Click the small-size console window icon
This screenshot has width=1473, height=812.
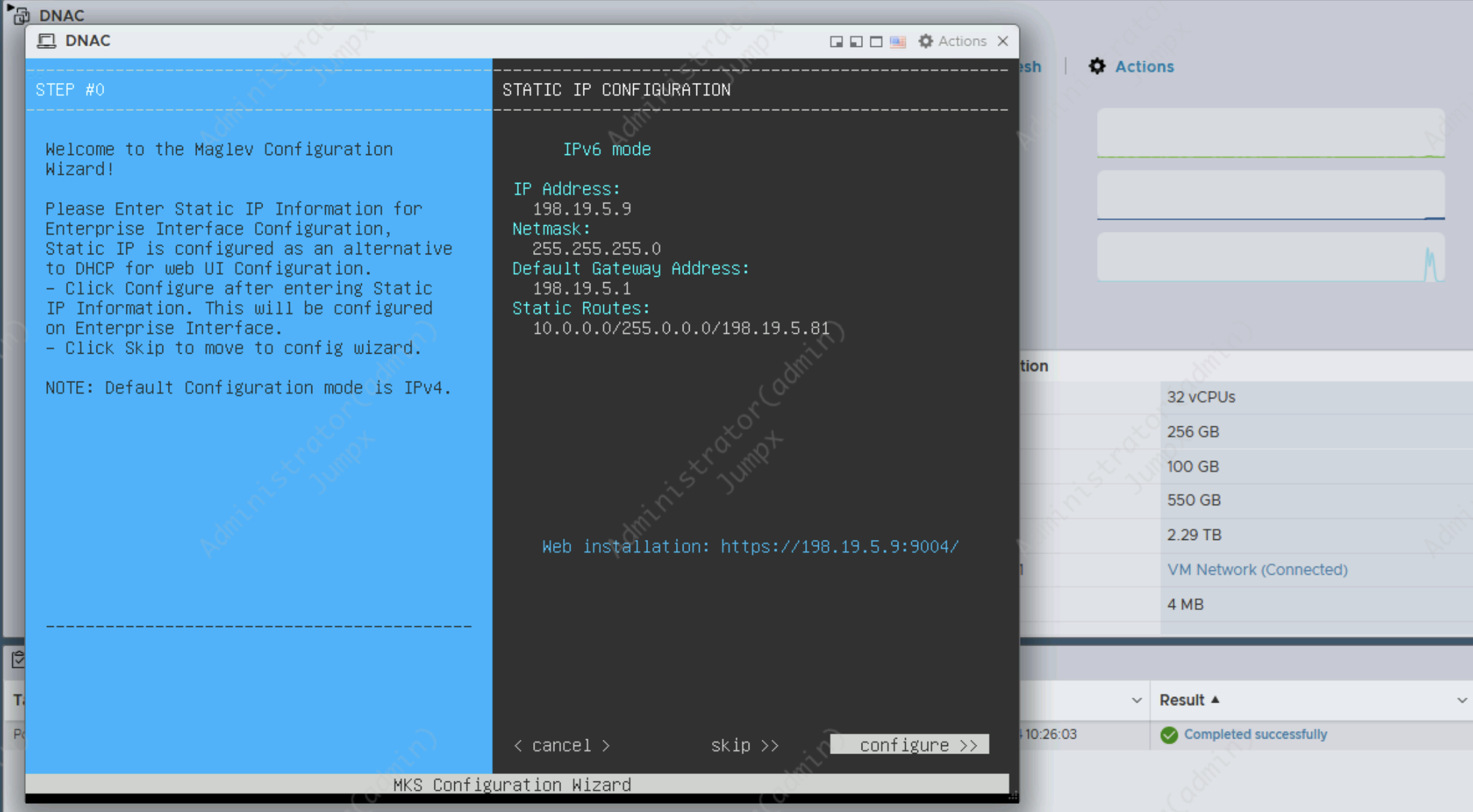[x=836, y=41]
